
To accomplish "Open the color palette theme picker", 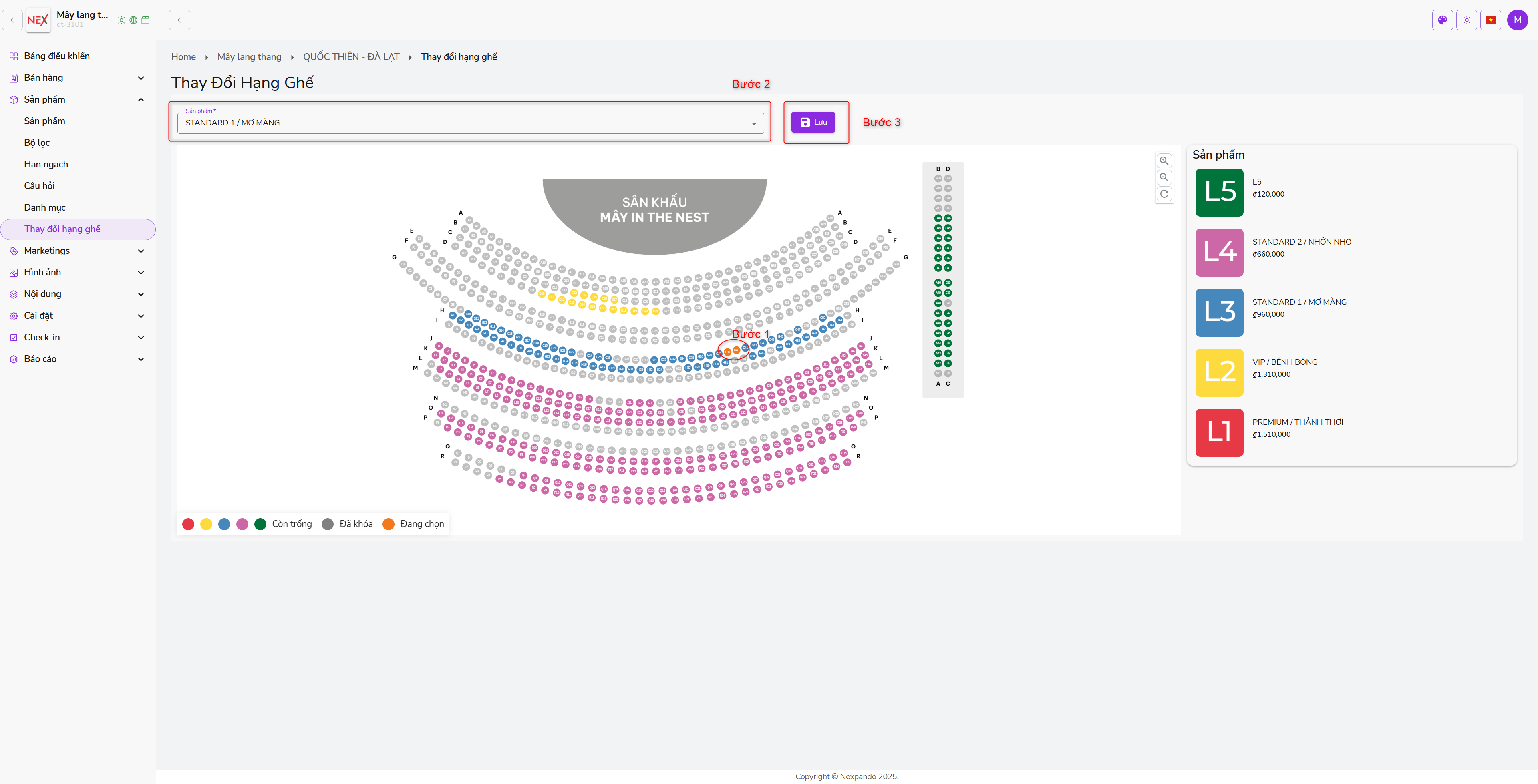I will pyautogui.click(x=1442, y=20).
